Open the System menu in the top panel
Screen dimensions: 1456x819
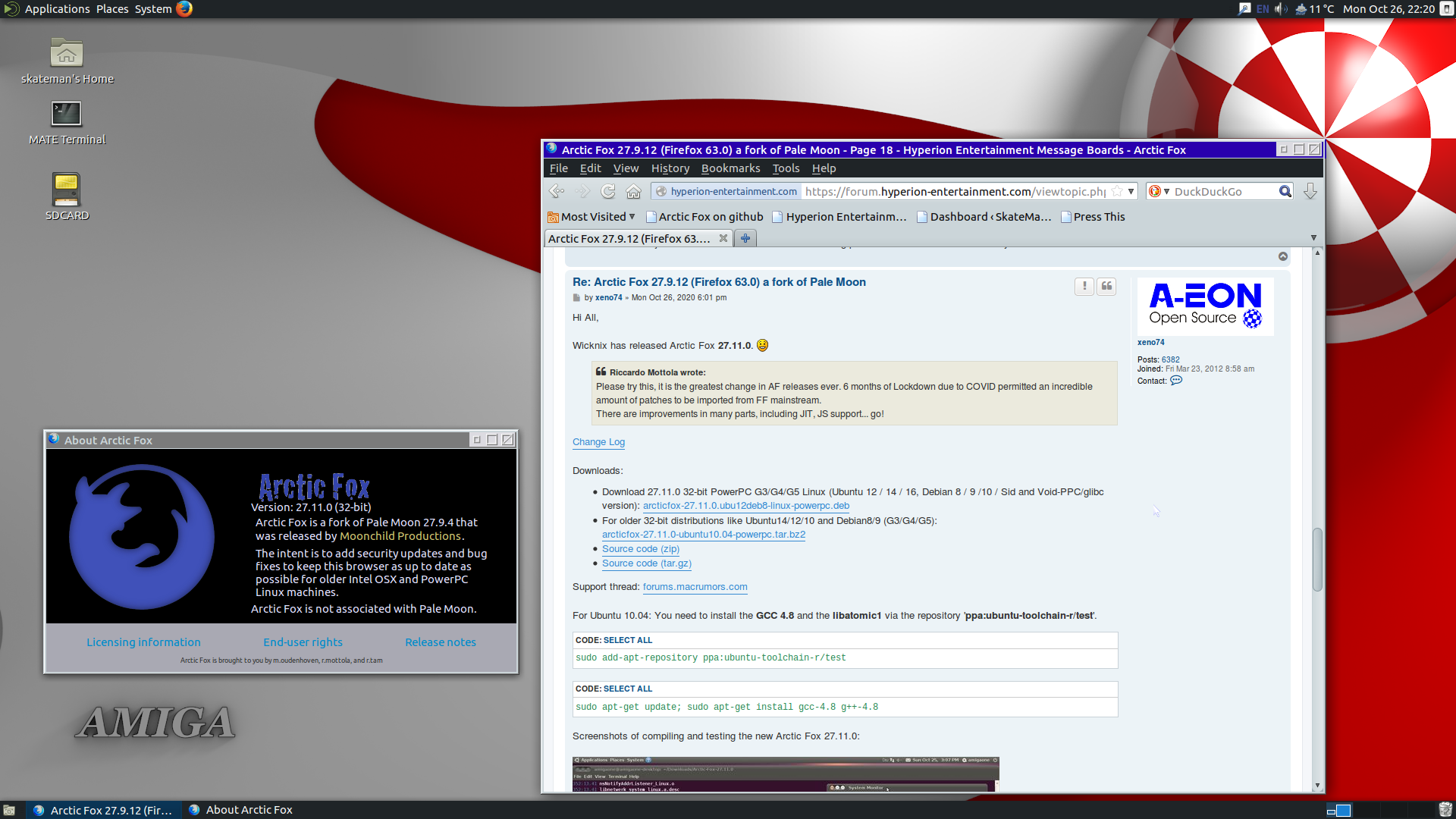[x=153, y=9]
